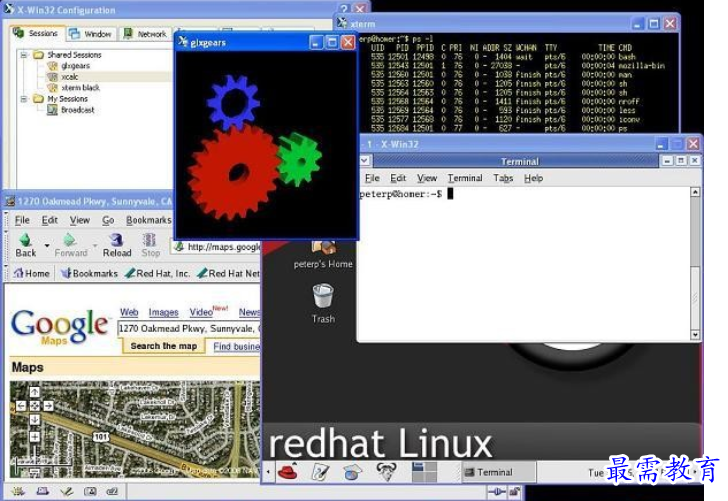Open window menu arrow on Terminal titlebar

pyautogui.click(x=365, y=161)
